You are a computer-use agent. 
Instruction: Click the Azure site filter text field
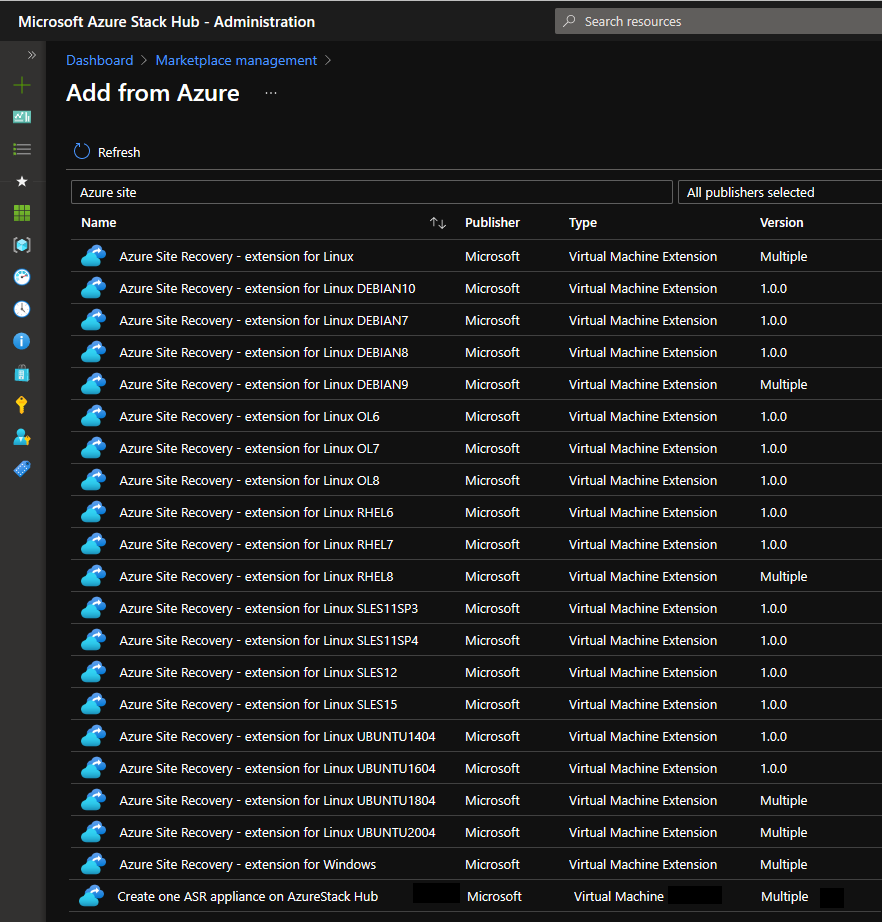coord(371,192)
